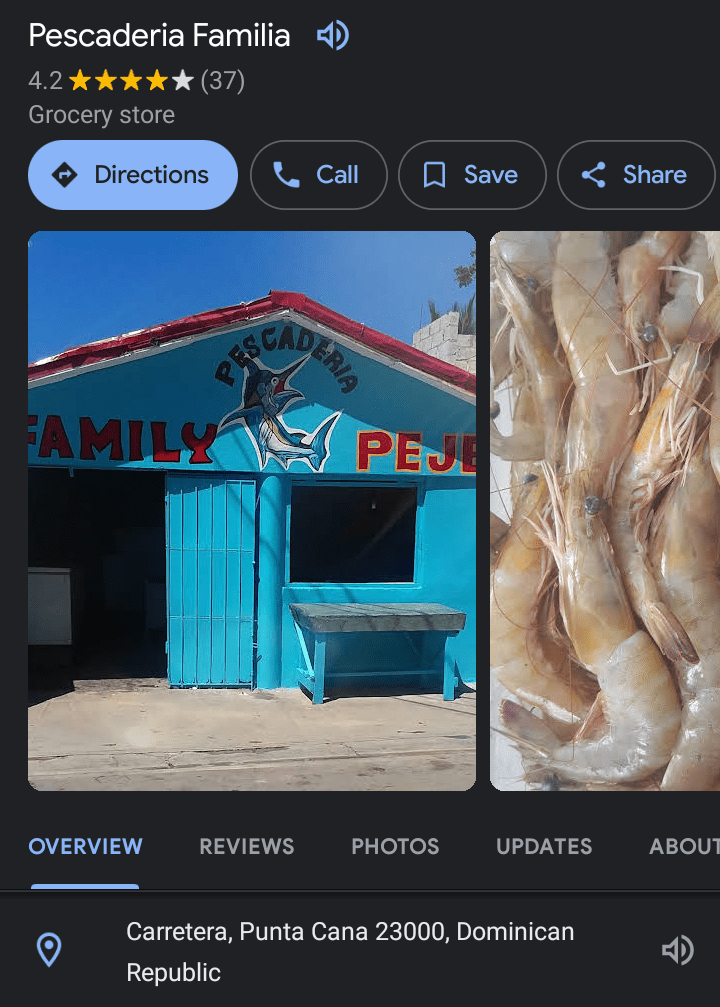
Task: Click the Grocery store category label
Action: point(102,115)
